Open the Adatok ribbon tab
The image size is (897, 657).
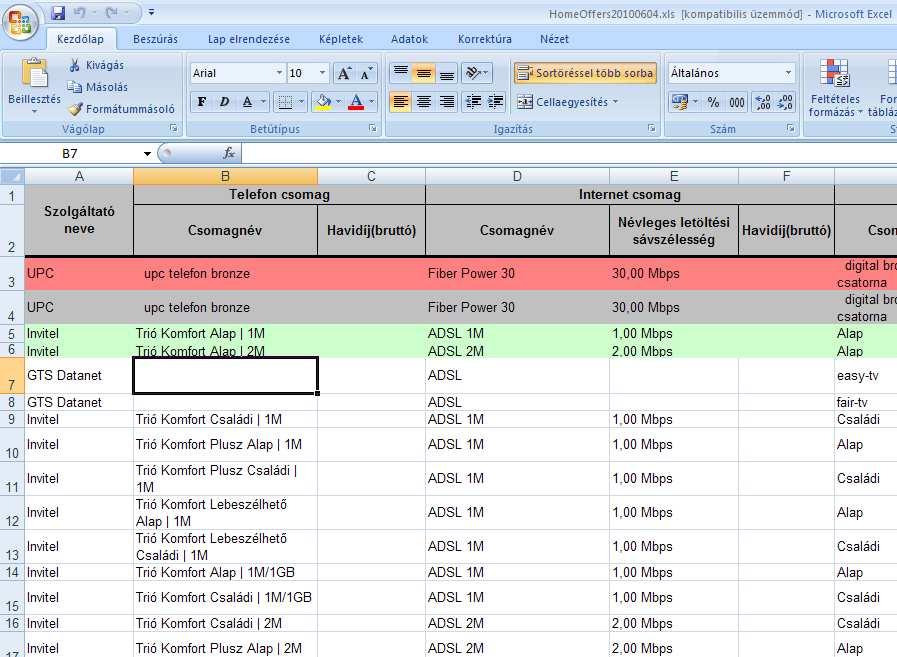point(409,39)
